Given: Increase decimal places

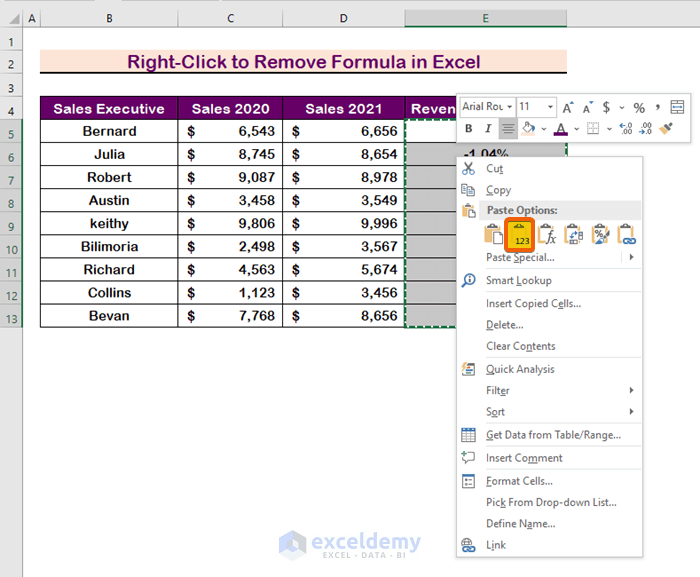Looking at the screenshot, I should click(x=626, y=129).
